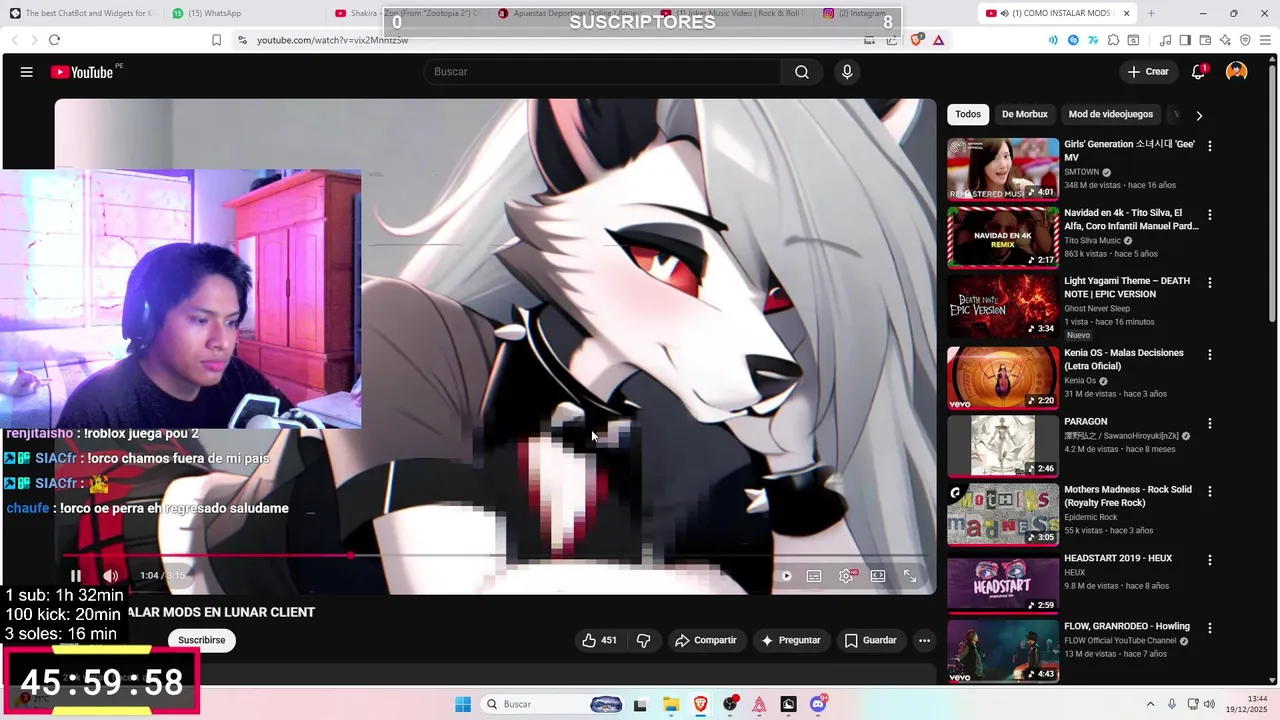Open video player settings gear
The height and width of the screenshot is (720, 1280).
846,576
